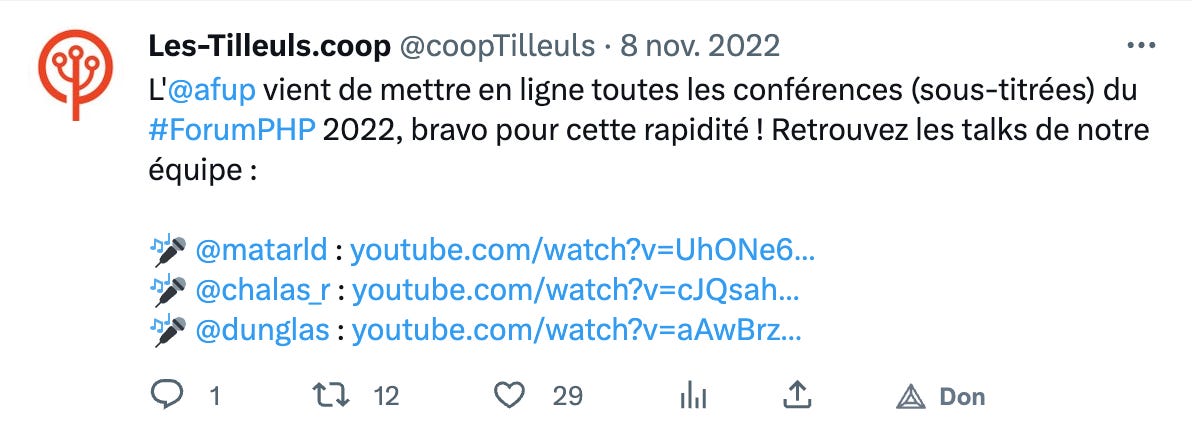
Task: Open the Les-Tilleuls.coop profile avatar
Action: pos(75,74)
